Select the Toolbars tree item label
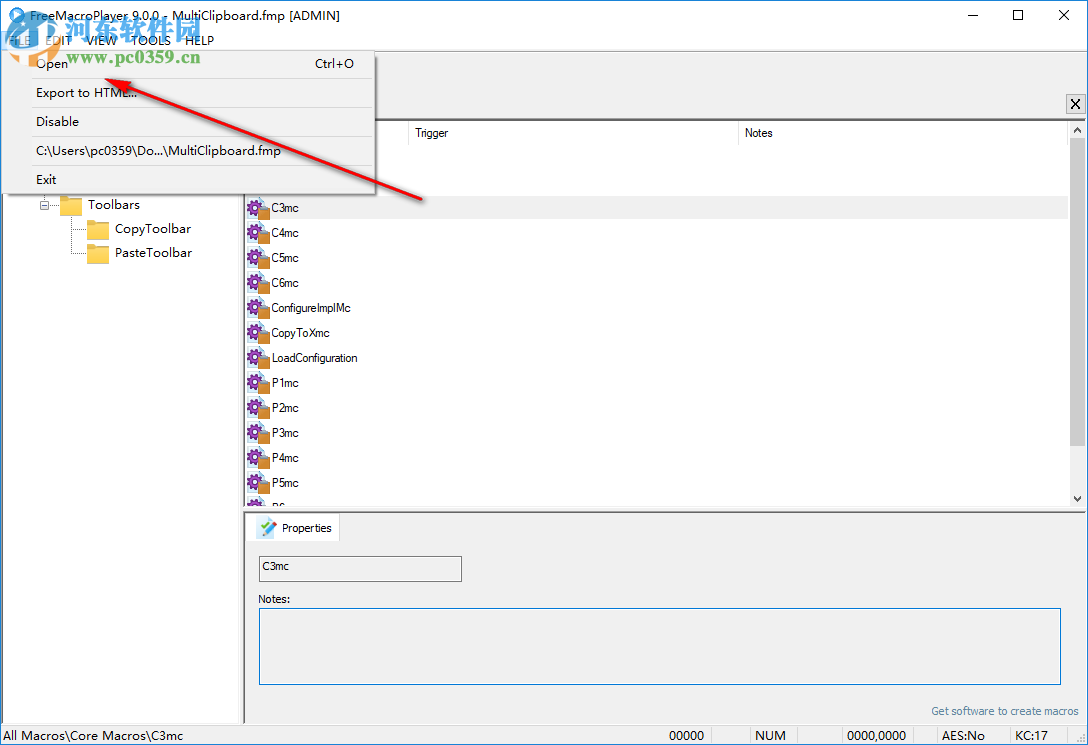This screenshot has height=745, width=1088. point(114,205)
